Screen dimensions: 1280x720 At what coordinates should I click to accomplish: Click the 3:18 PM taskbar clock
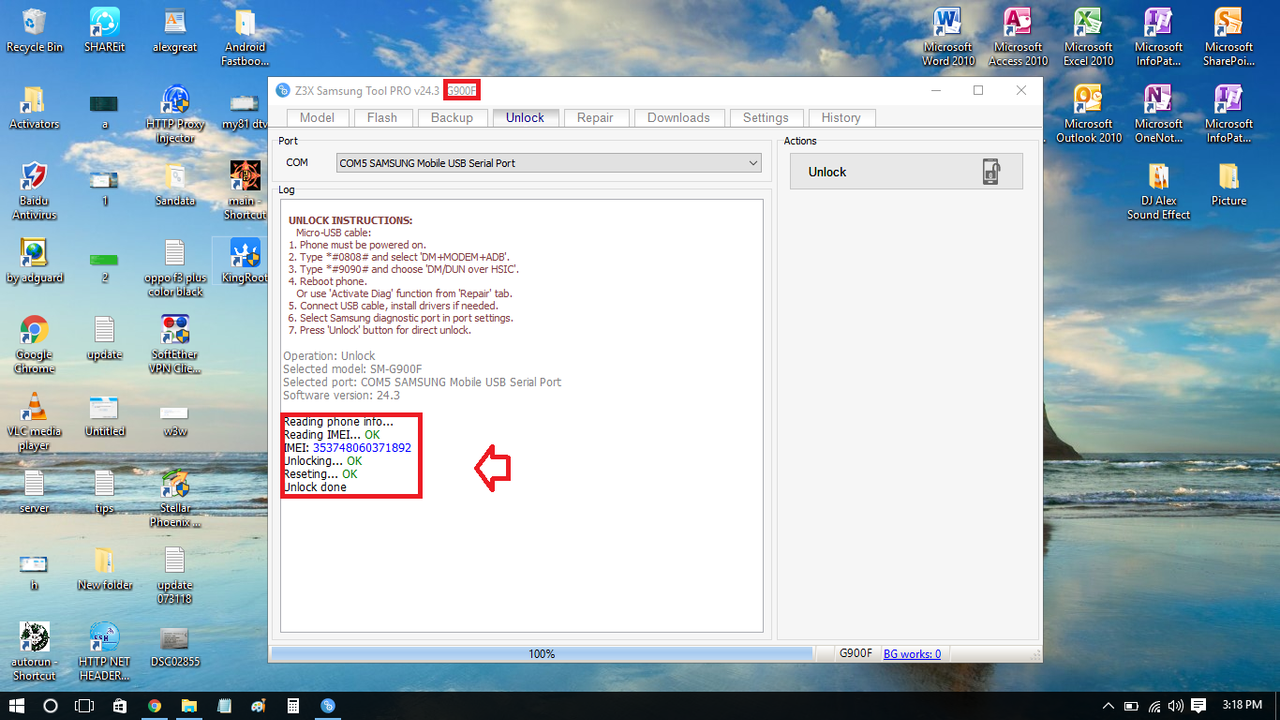(1244, 706)
